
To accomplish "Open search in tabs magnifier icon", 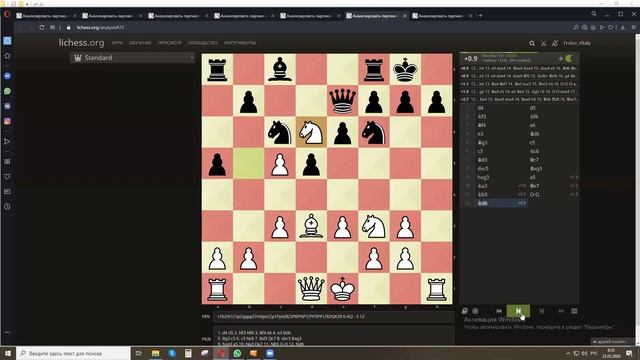I will (x=594, y=14).
